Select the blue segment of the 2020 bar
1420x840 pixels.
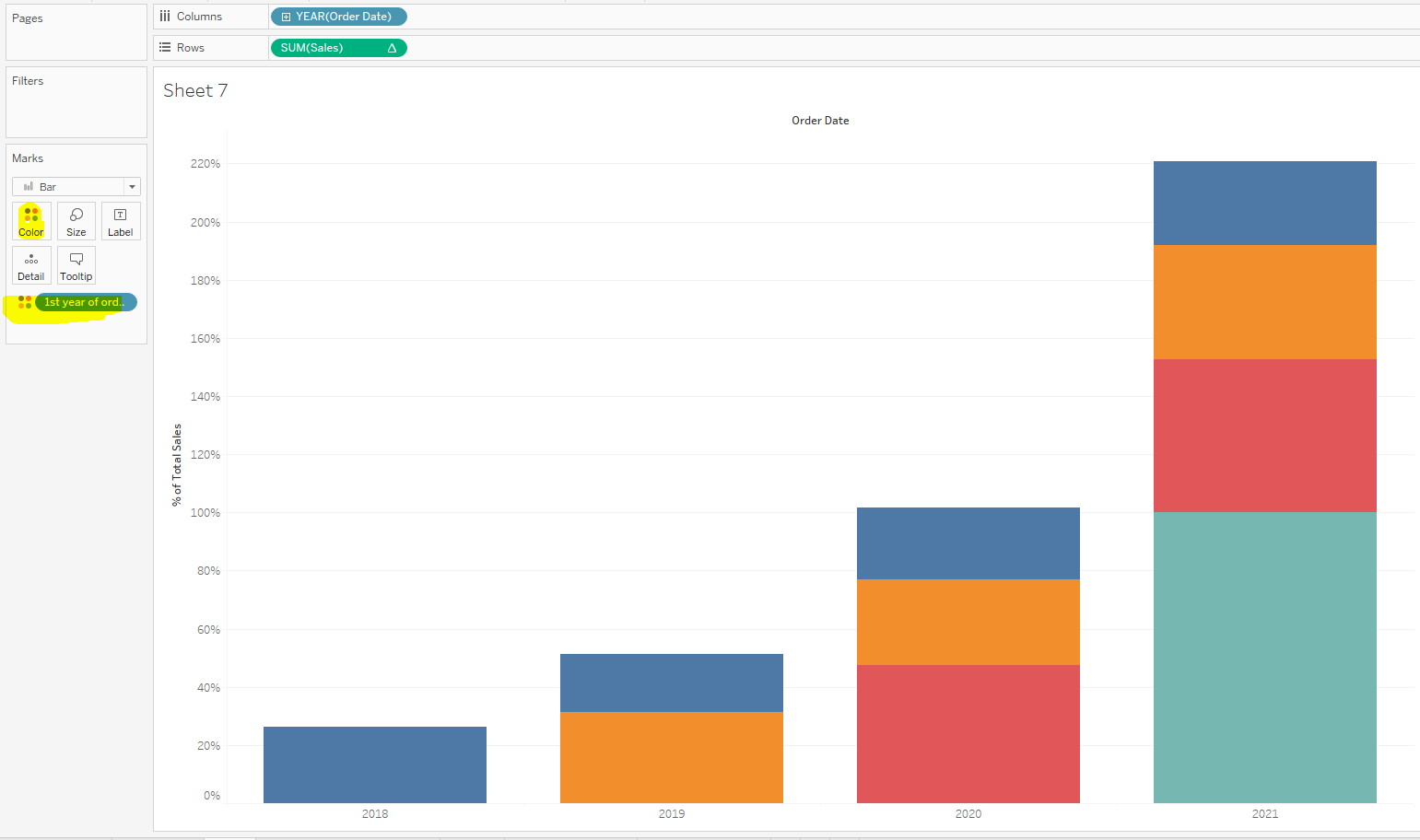point(968,543)
